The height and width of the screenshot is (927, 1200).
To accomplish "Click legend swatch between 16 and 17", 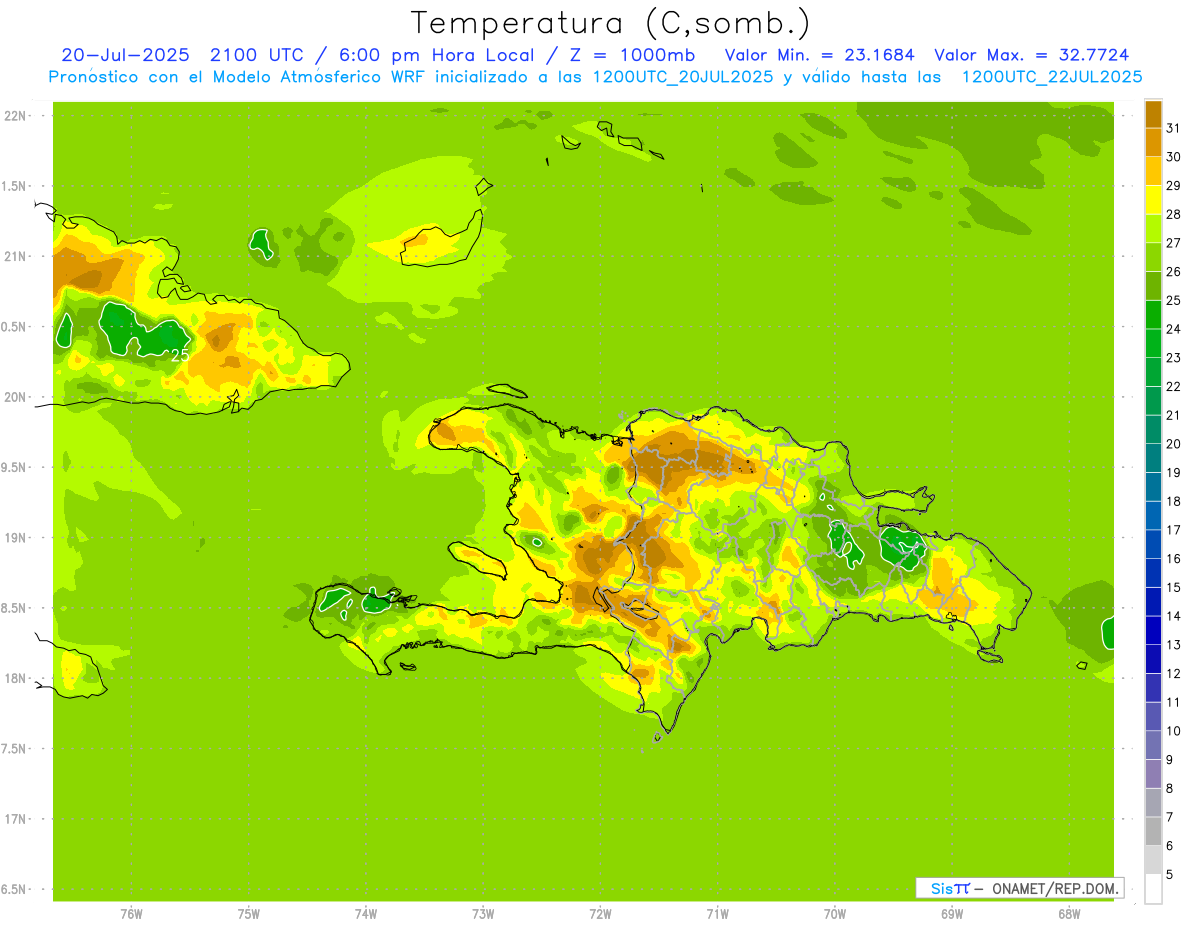I will point(1153,544).
